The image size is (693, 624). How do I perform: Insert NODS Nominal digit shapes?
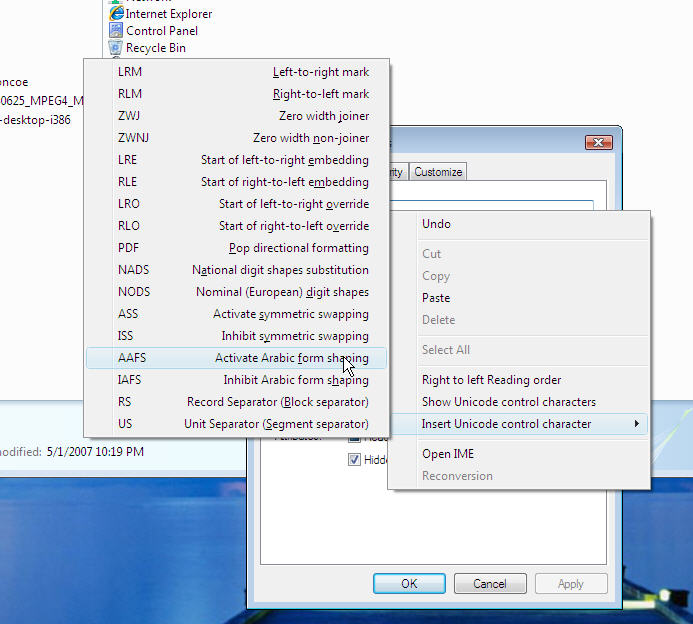236,292
